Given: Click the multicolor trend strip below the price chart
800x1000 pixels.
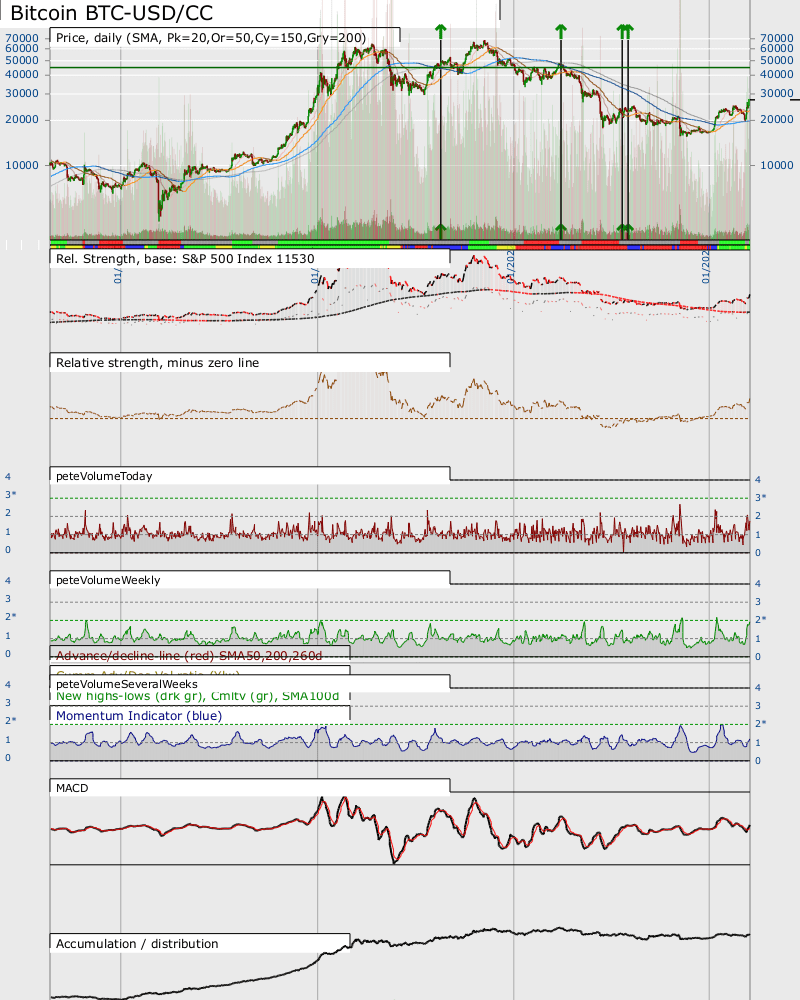Looking at the screenshot, I should 399,245.
